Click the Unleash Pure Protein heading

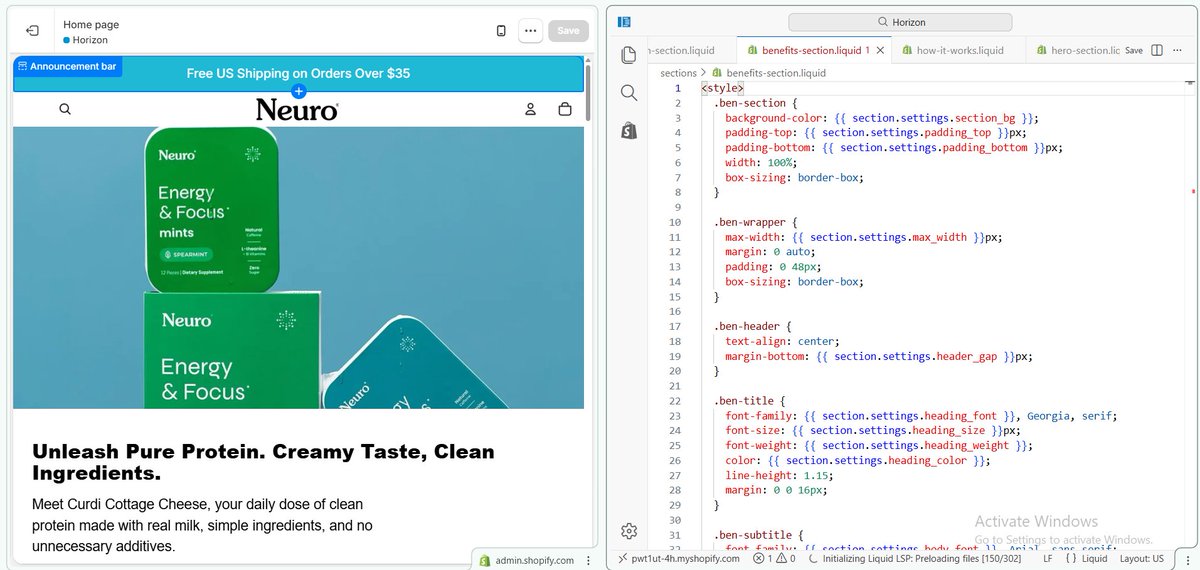point(263,462)
